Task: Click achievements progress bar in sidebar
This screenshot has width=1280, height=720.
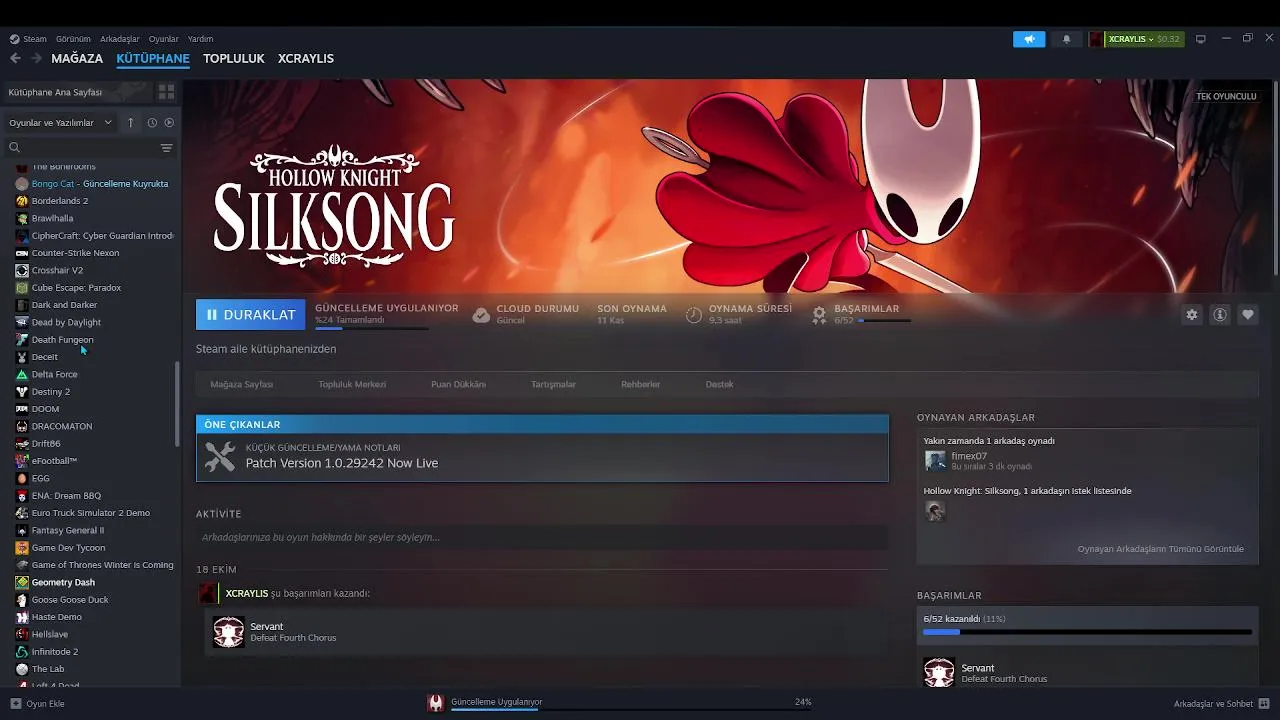Action: point(1087,632)
